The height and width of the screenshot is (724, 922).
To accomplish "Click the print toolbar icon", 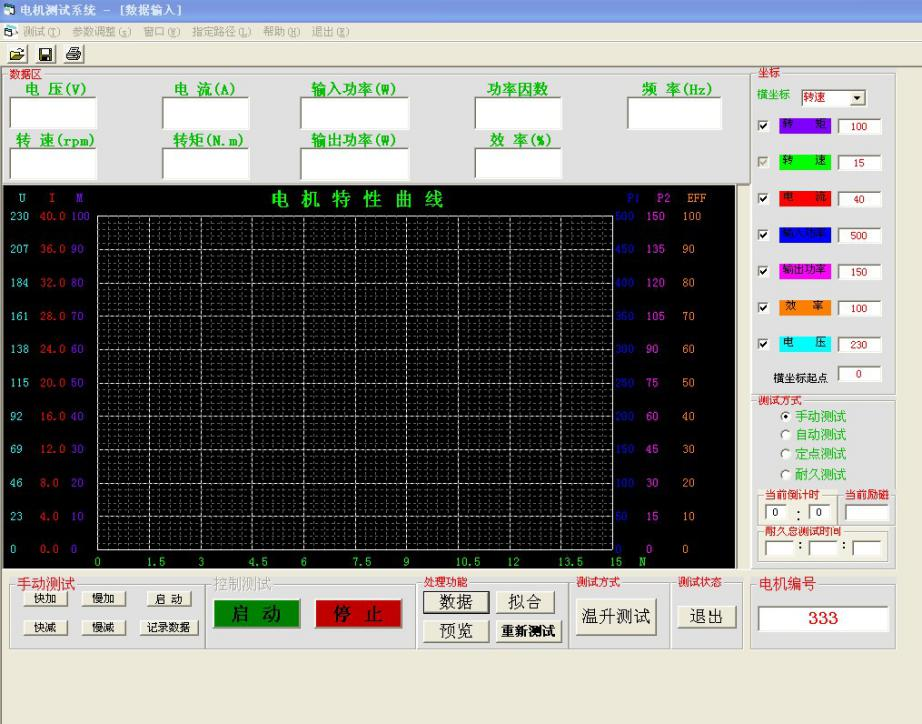I will click(73, 53).
